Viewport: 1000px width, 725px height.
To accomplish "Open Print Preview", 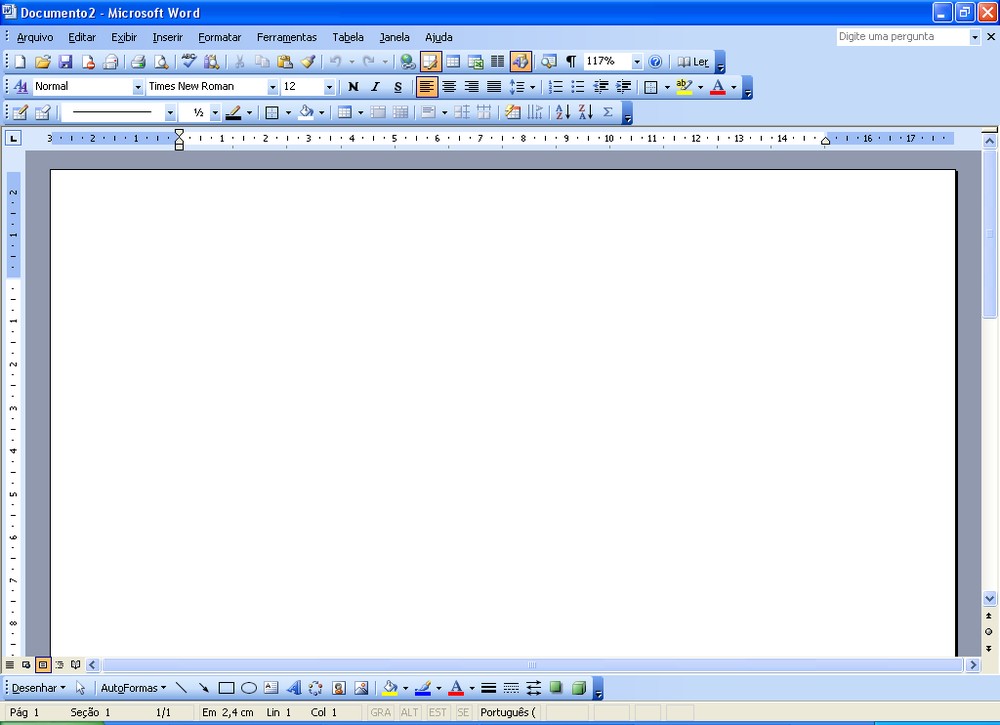I will coord(160,61).
